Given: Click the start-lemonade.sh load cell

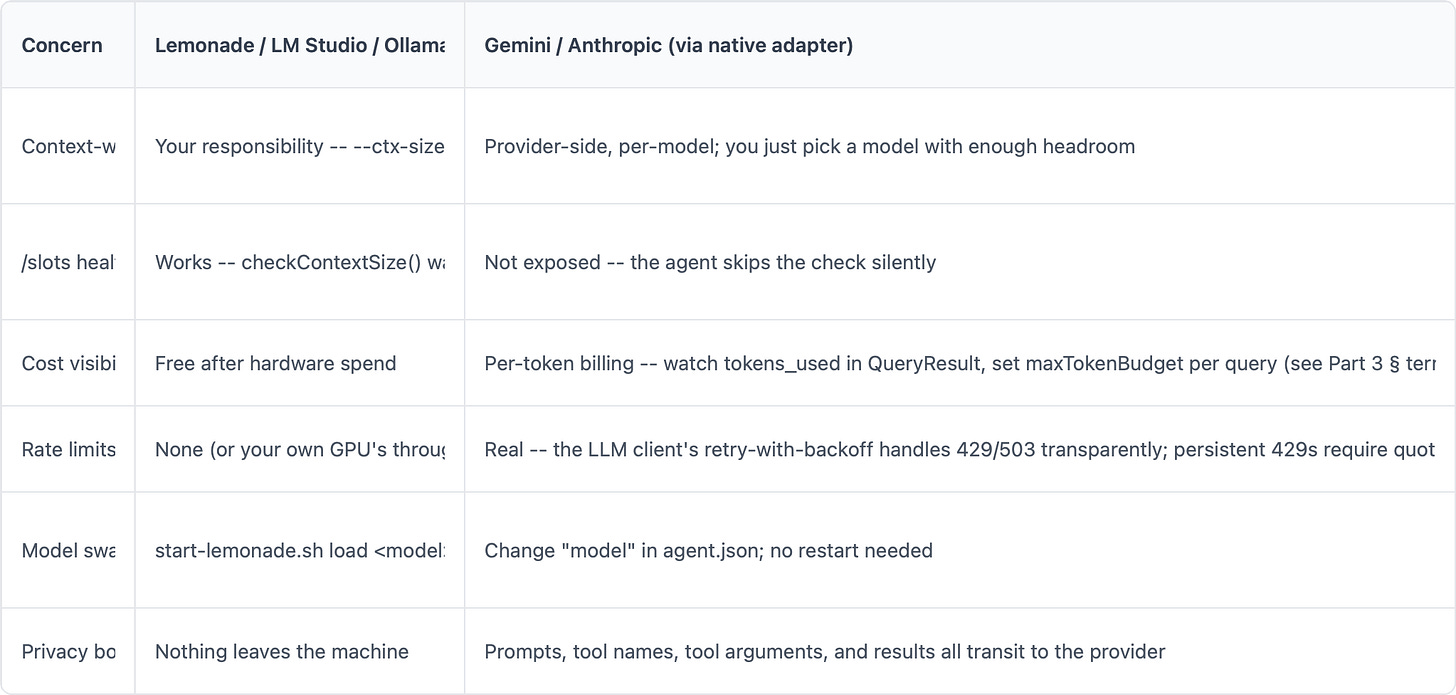Looking at the screenshot, I should point(300,550).
